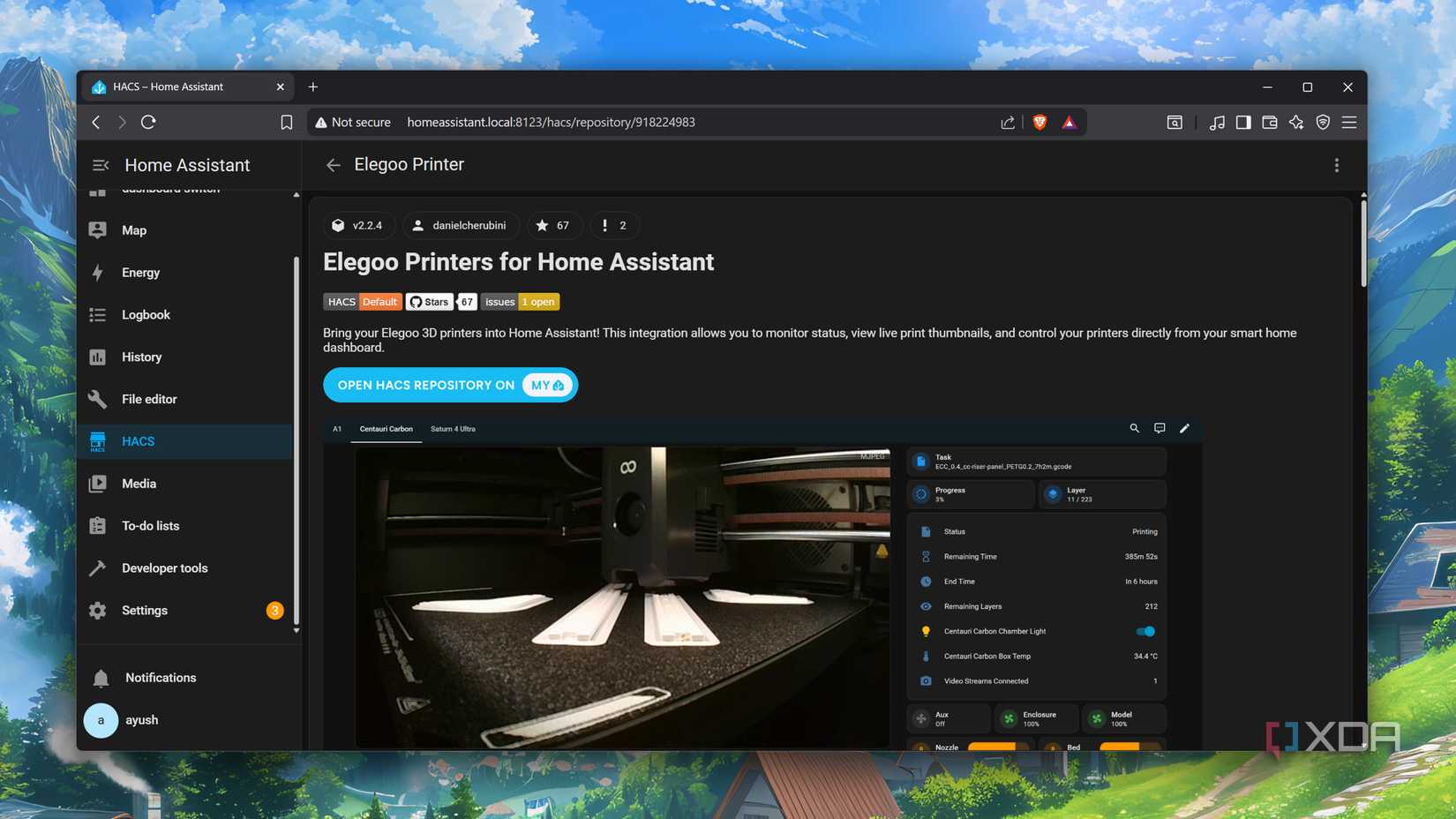Open the Brave Shields lion icon

[x=1039, y=123]
